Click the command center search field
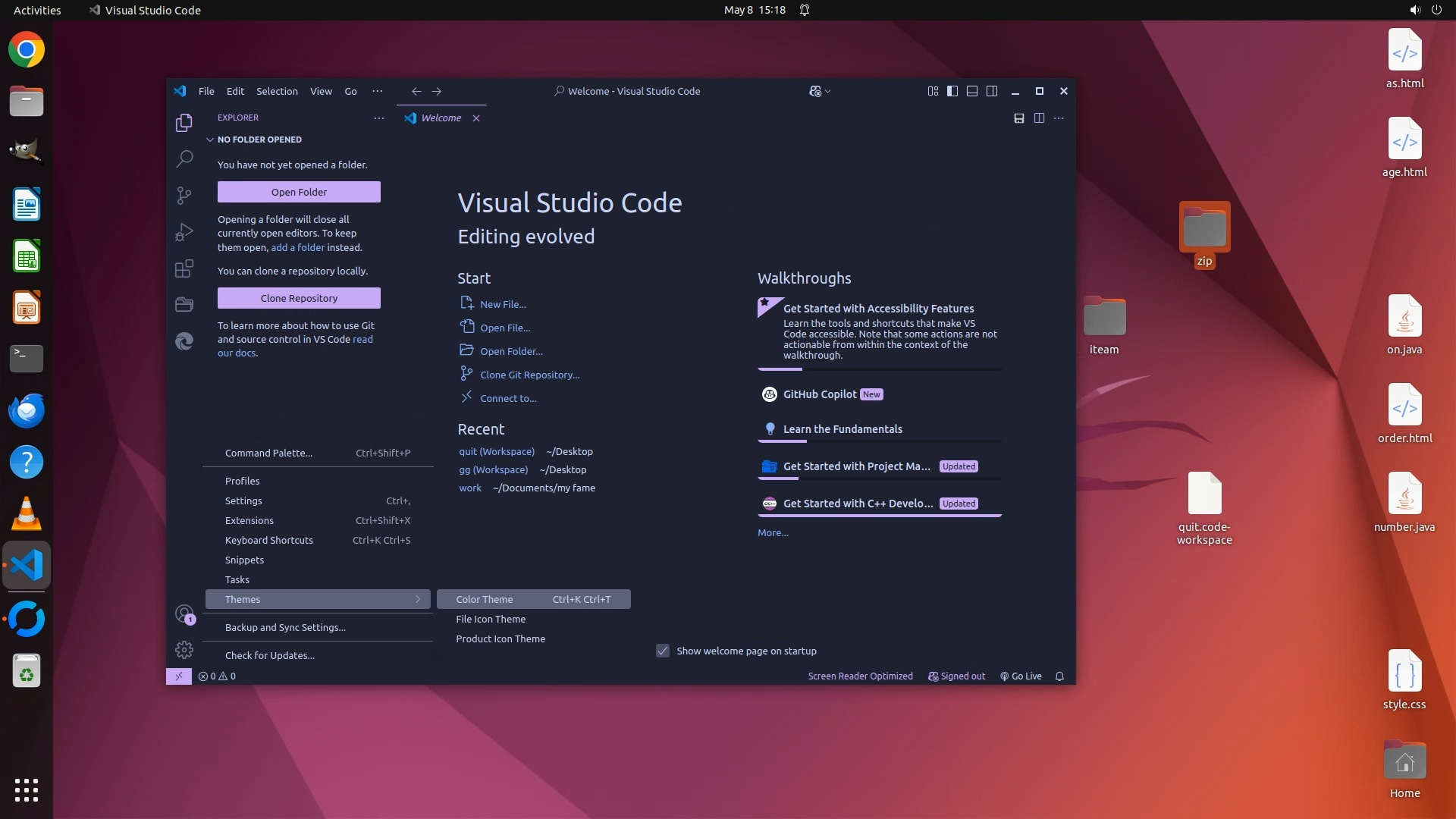The image size is (1456, 819). (x=627, y=91)
